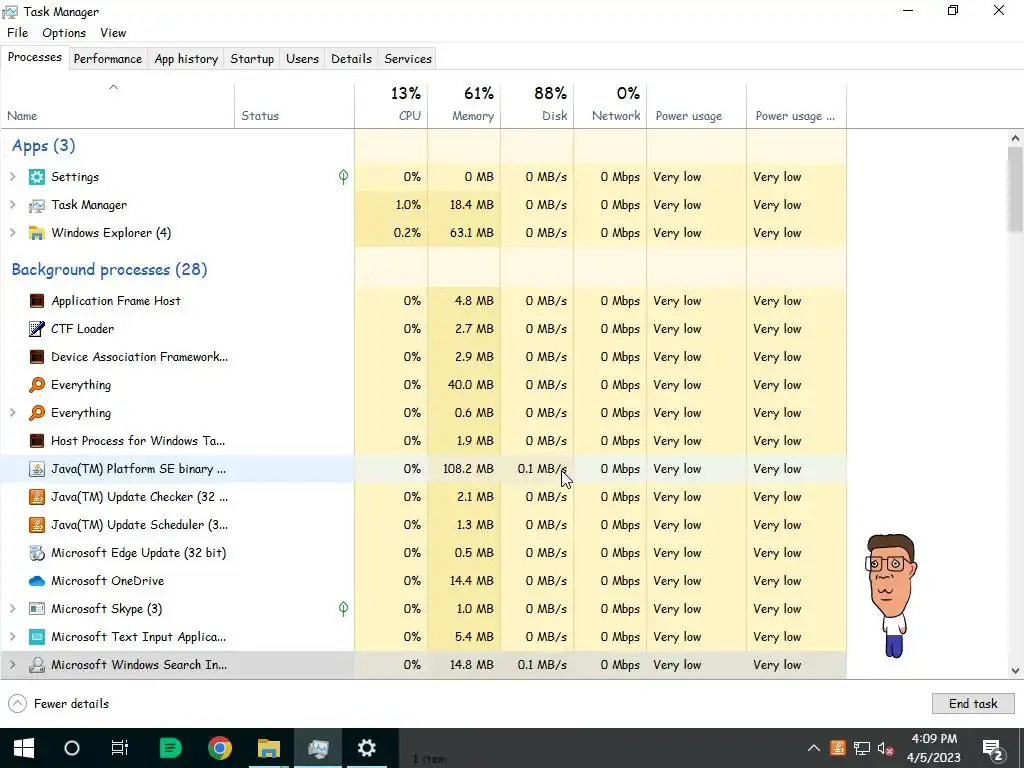
Task: Sort processes by CPU column
Action: [391, 105]
